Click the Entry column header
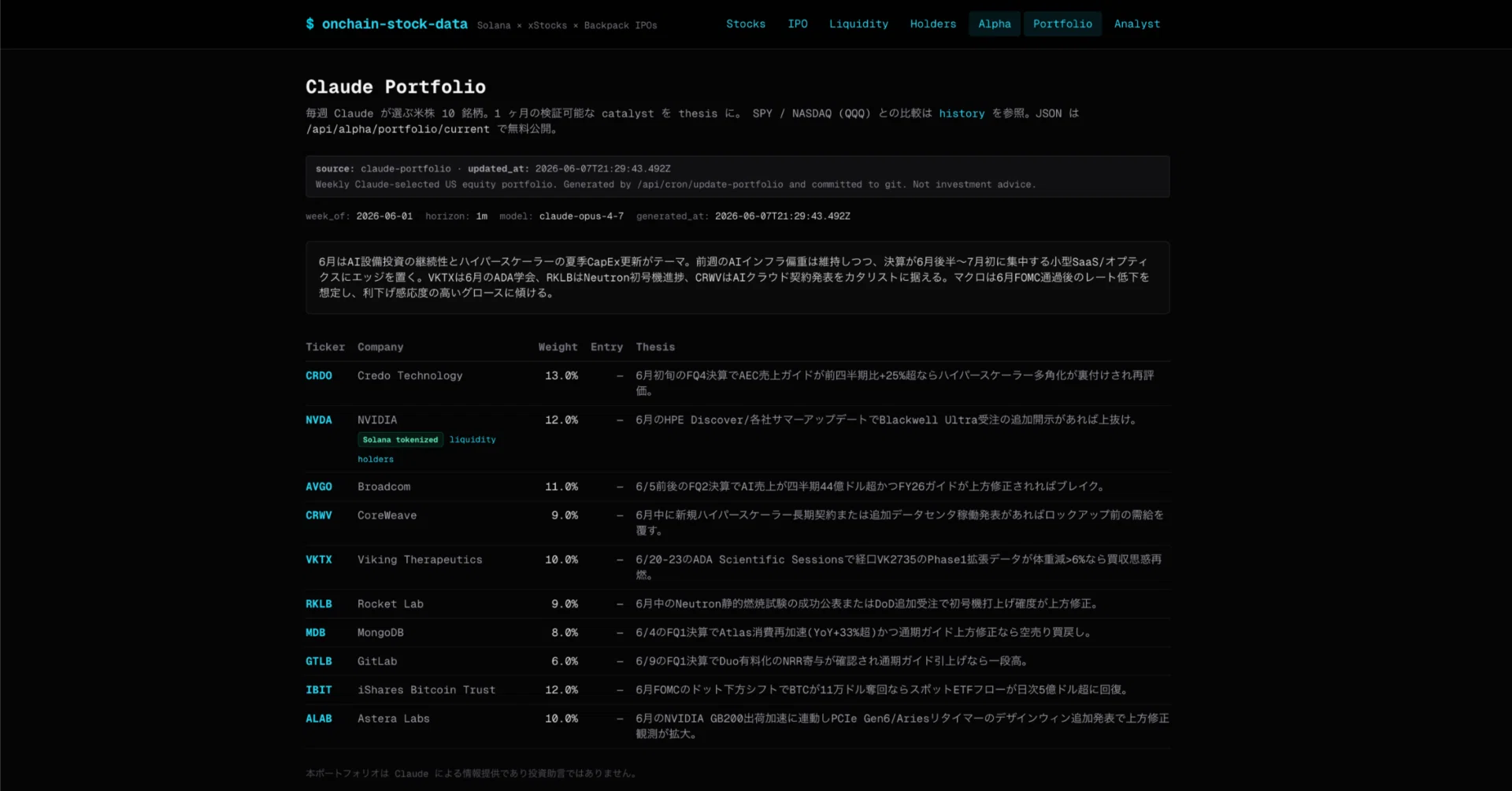 click(606, 347)
